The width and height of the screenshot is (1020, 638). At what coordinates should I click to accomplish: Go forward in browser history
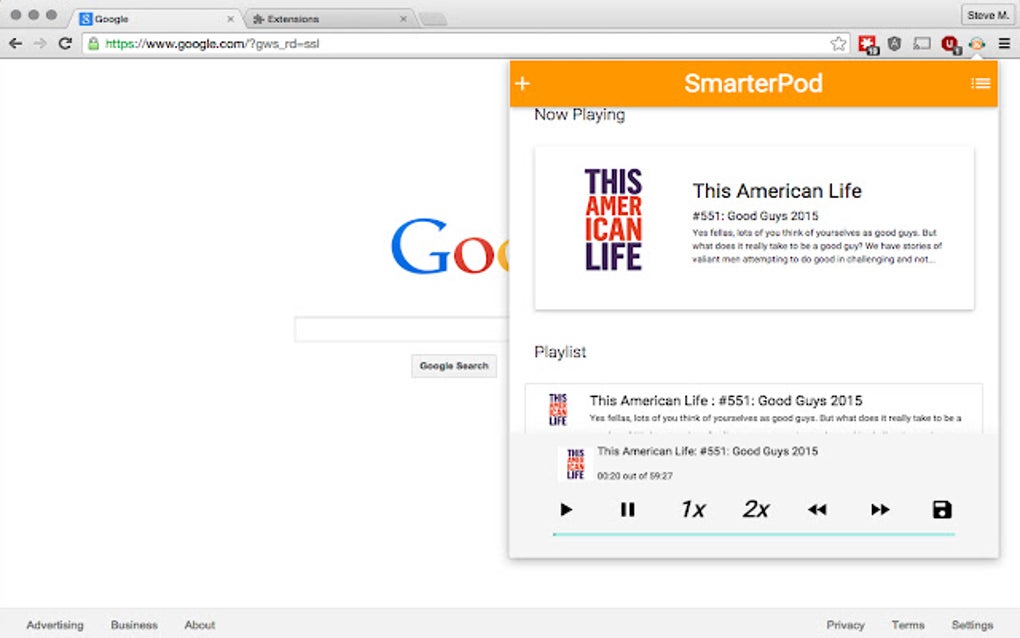pos(40,44)
